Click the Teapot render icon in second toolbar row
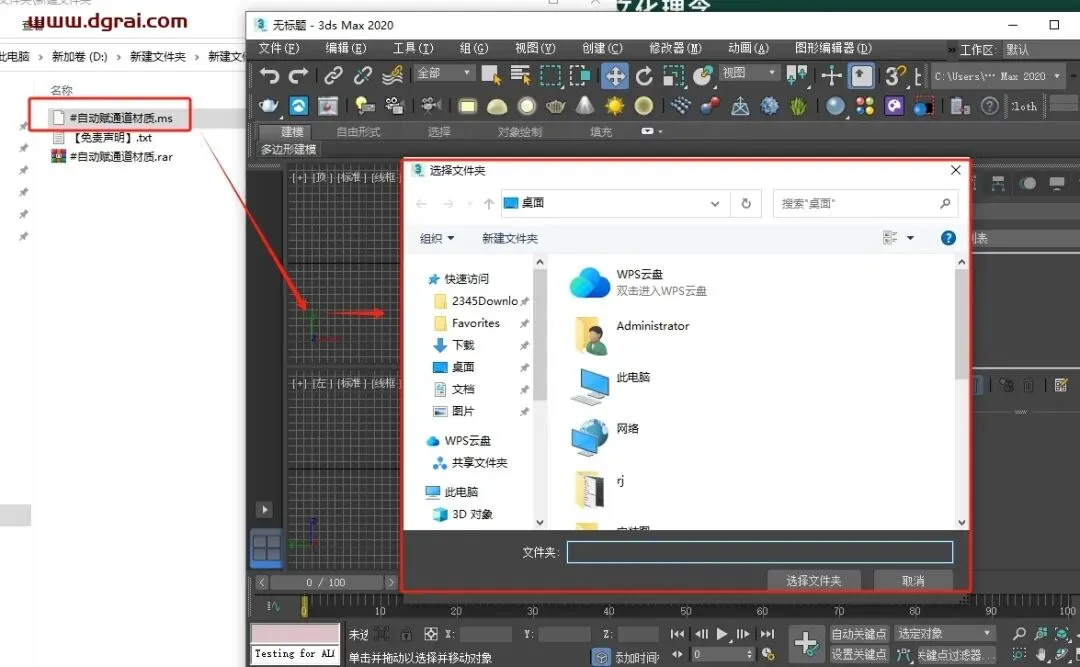The width and height of the screenshot is (1080, 667). (269, 105)
